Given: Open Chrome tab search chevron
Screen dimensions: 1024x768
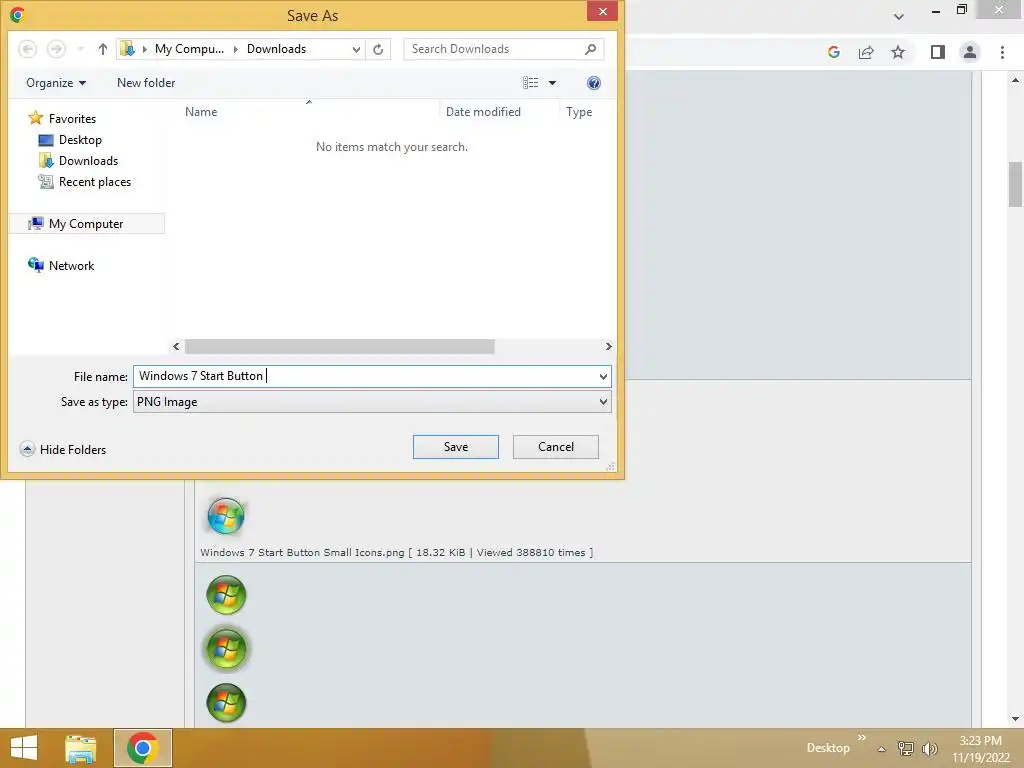Looking at the screenshot, I should tap(899, 16).
